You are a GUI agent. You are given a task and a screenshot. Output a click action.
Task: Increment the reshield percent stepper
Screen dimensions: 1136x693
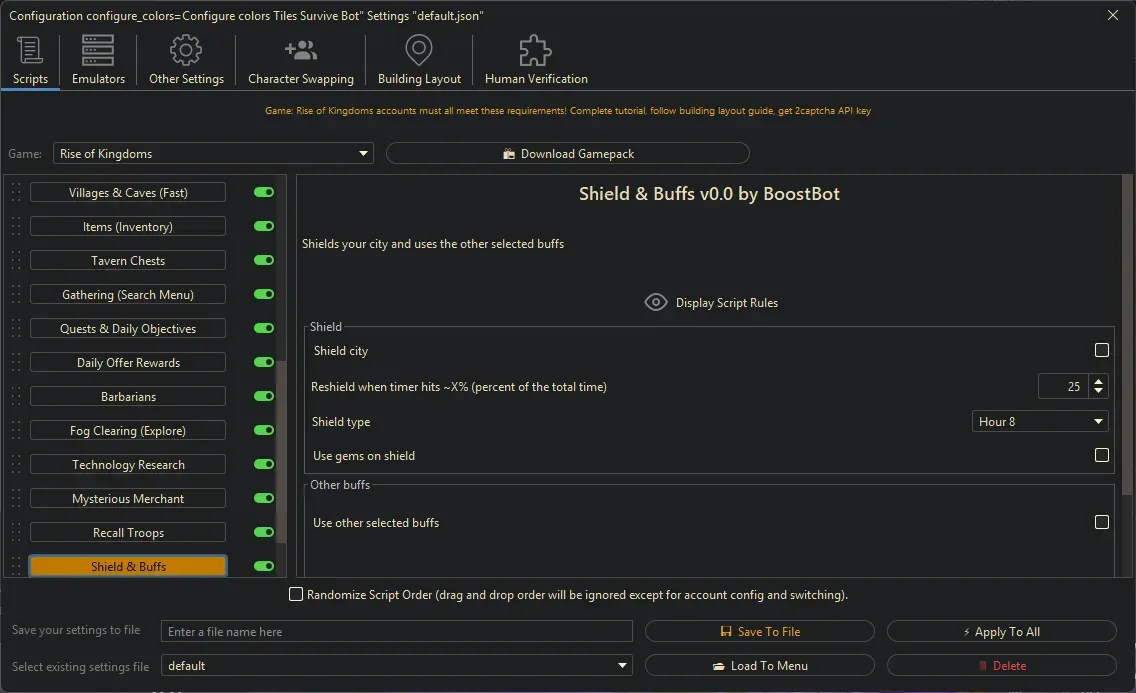pos(1097,381)
